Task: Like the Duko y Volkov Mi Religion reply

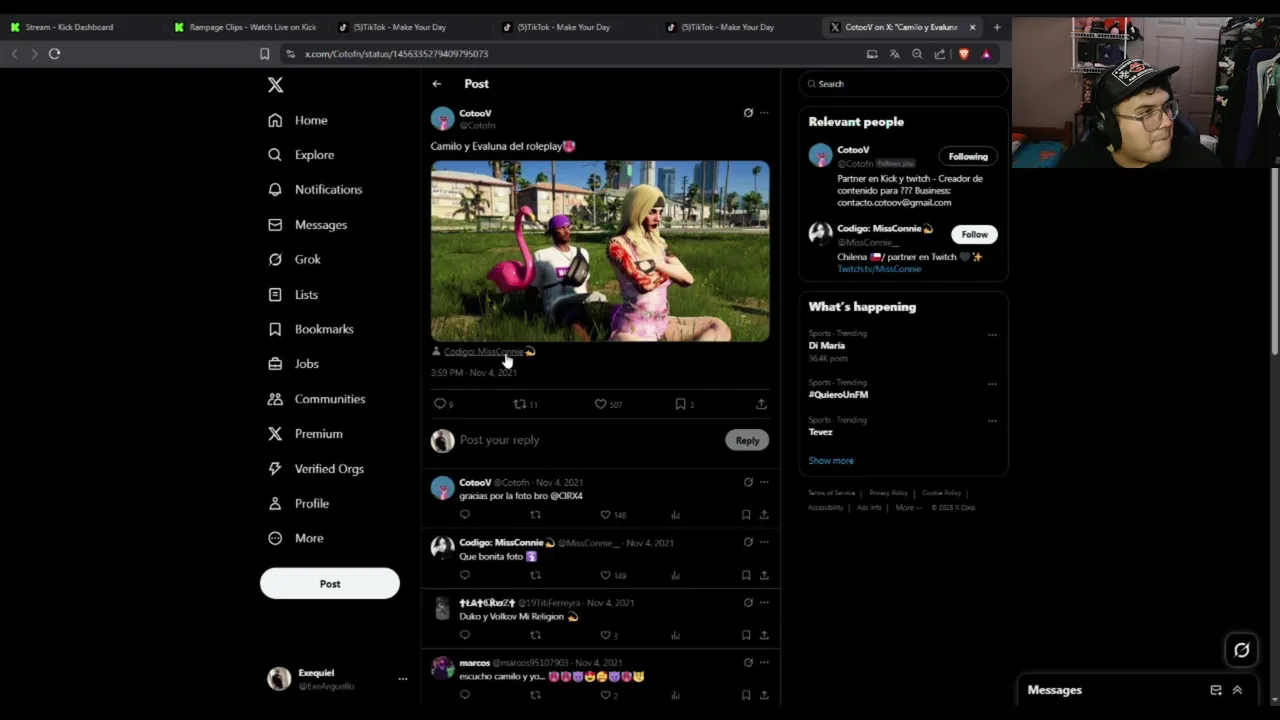Action: [x=605, y=635]
